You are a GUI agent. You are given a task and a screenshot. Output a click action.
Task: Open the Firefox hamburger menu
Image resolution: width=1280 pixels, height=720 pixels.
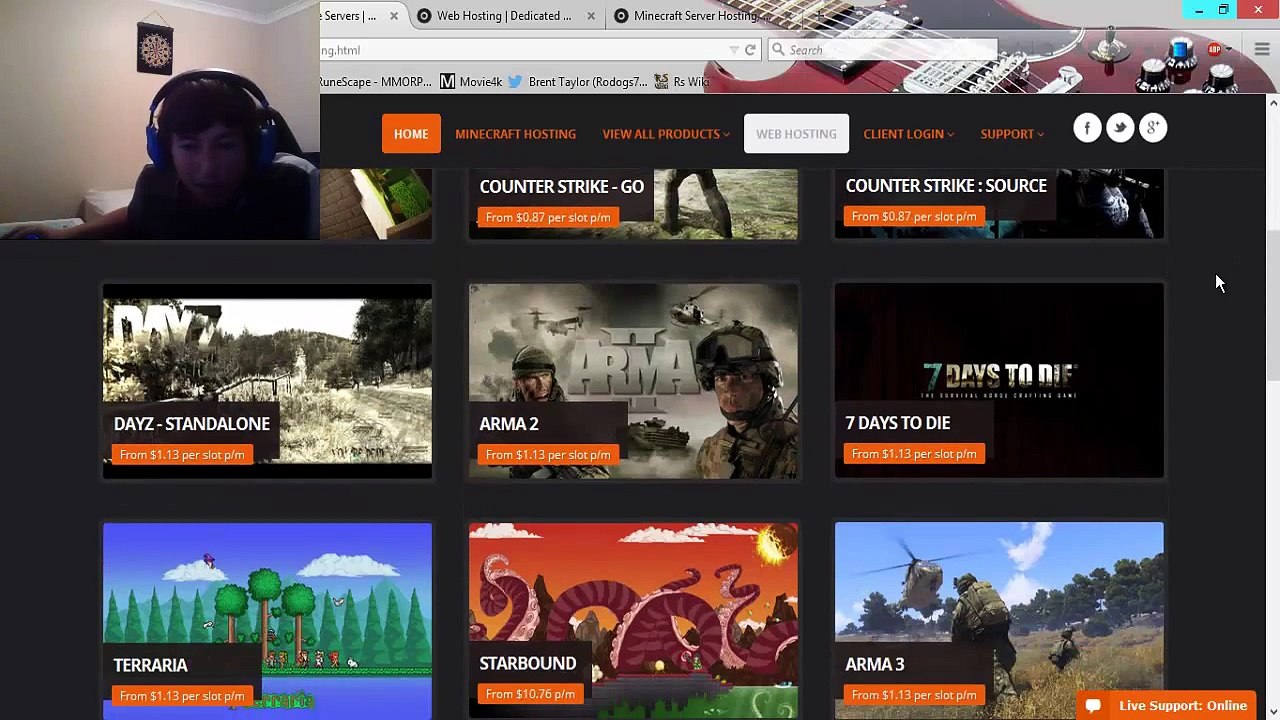click(x=1262, y=50)
